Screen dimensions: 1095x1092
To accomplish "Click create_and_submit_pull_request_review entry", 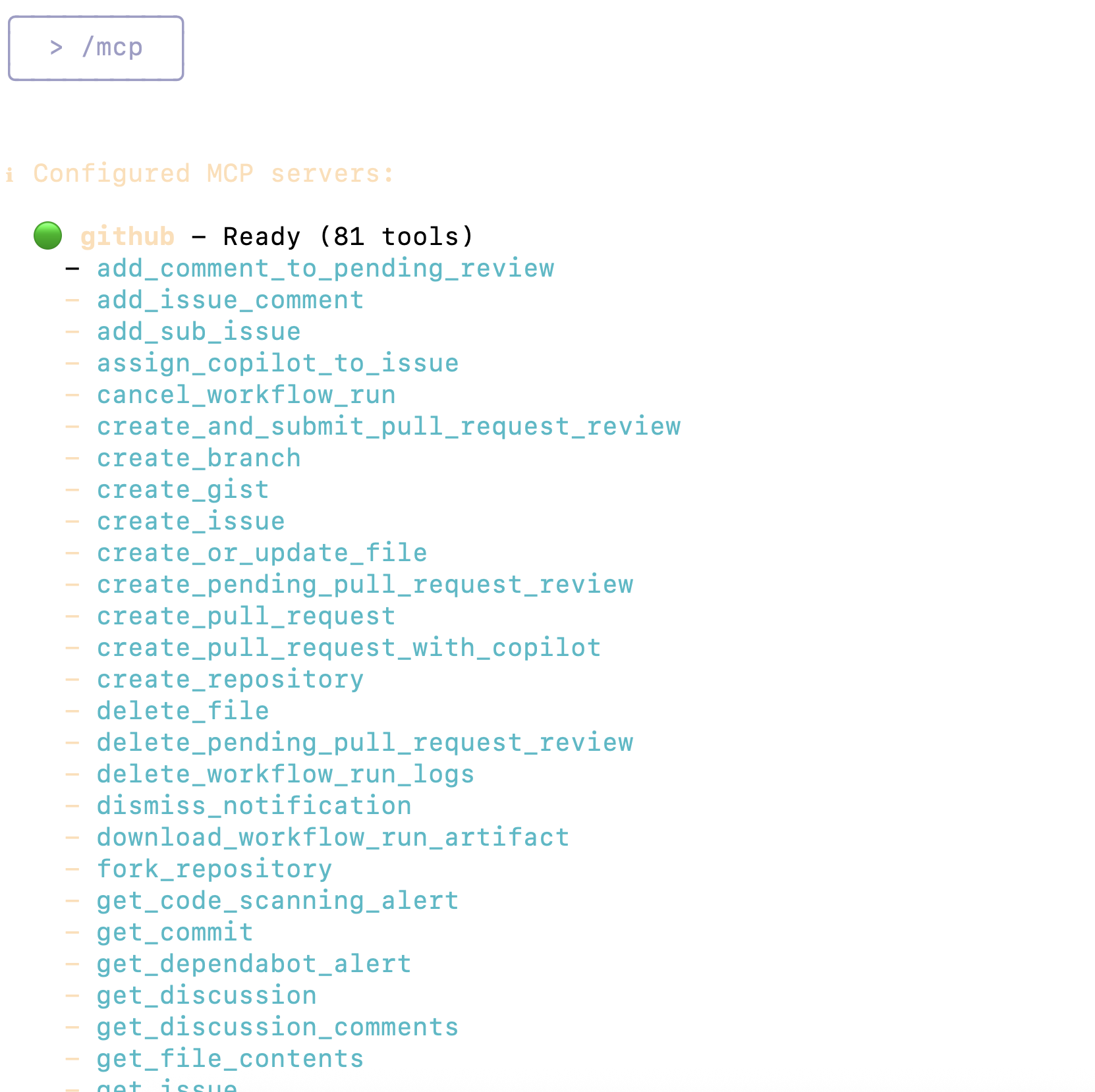I will point(389,427).
